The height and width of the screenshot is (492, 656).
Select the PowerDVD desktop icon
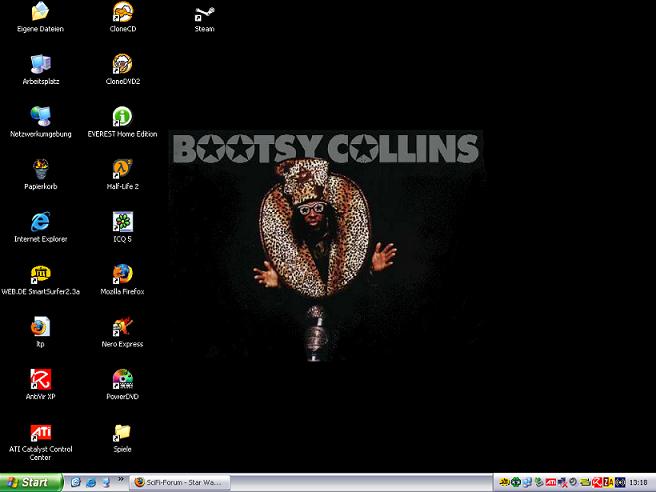123,380
